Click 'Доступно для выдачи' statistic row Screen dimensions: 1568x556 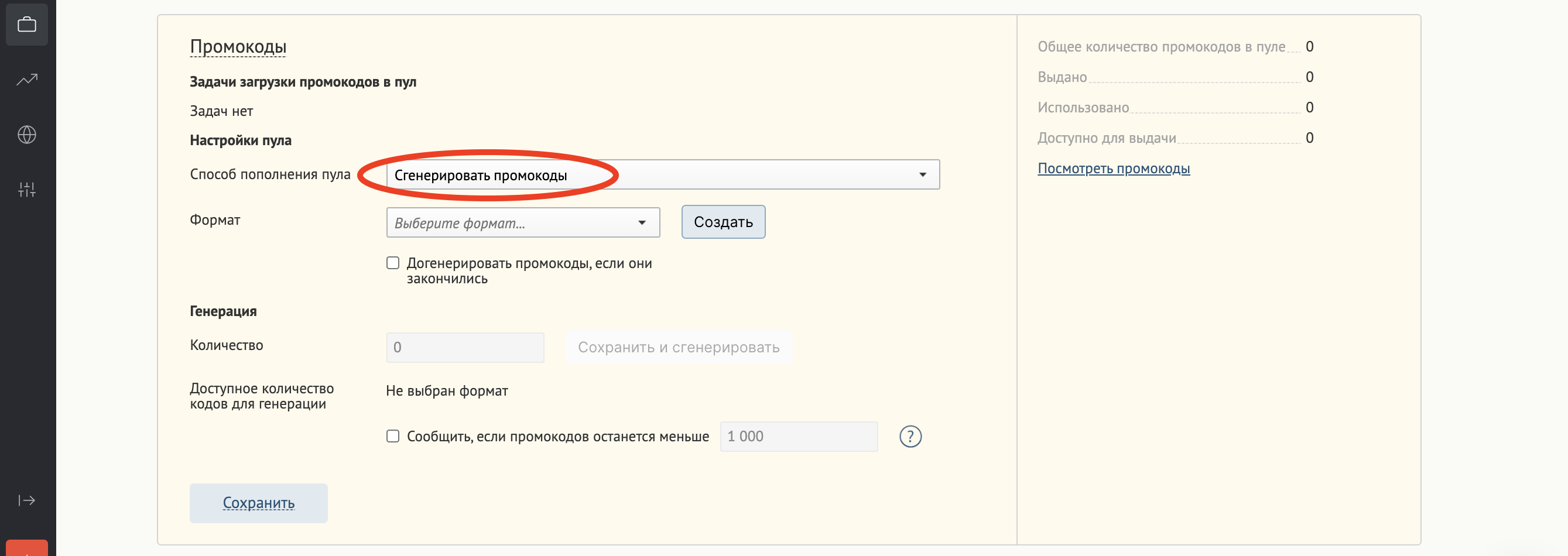pos(1175,138)
